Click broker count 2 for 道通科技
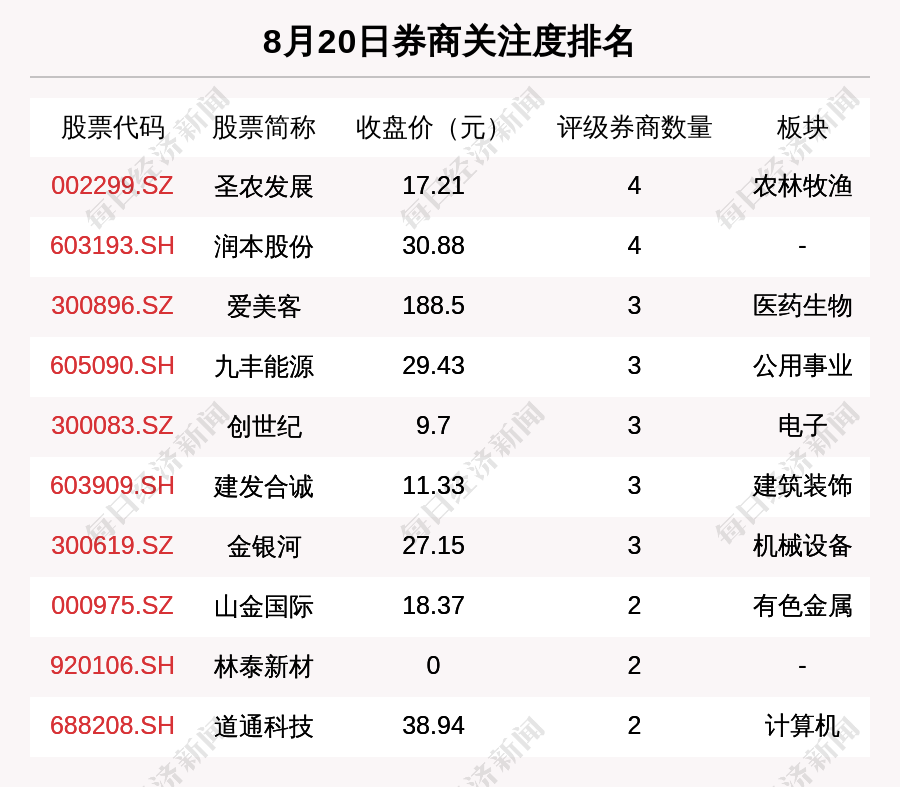 634,726
